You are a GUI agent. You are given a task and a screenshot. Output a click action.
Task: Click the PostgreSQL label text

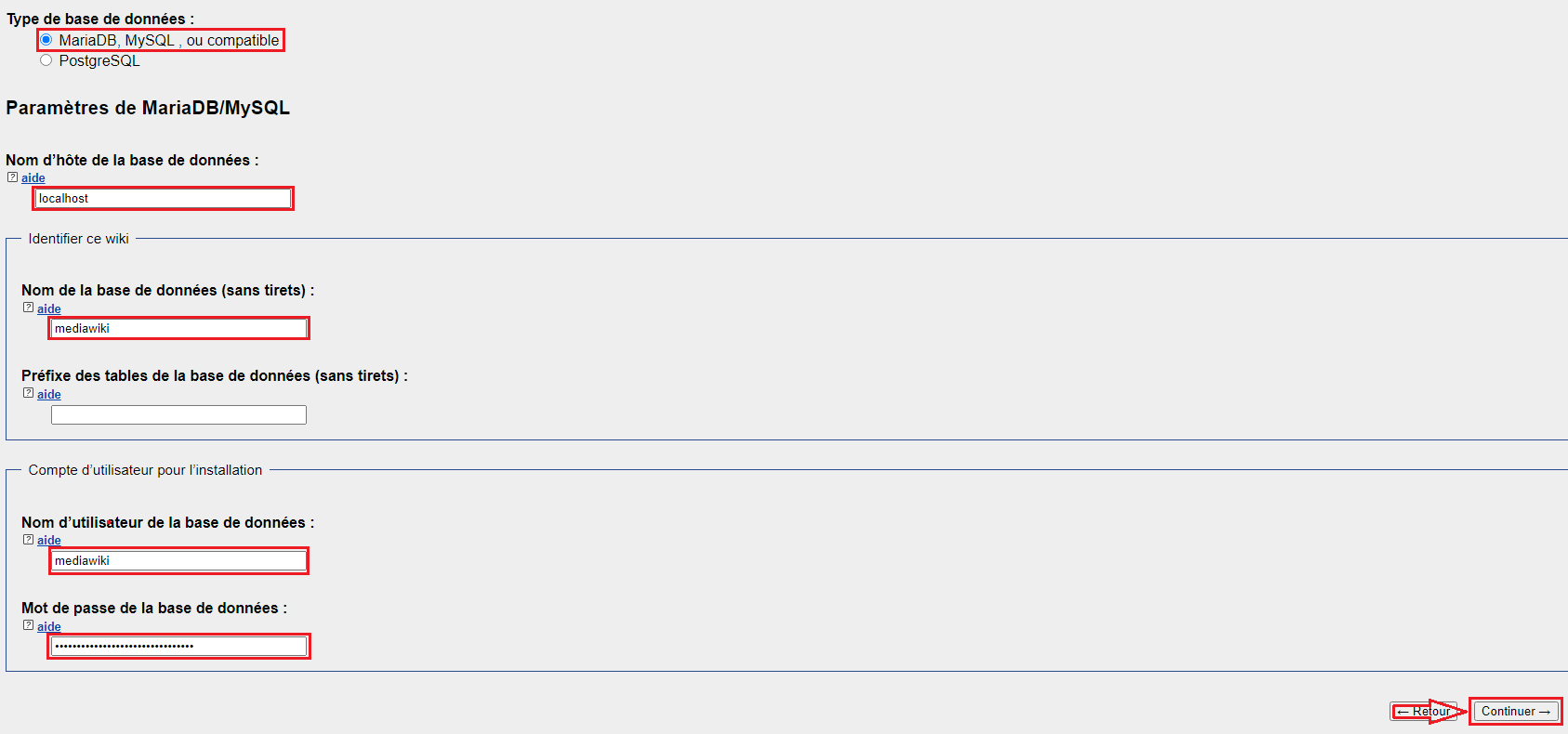pyautogui.click(x=99, y=60)
